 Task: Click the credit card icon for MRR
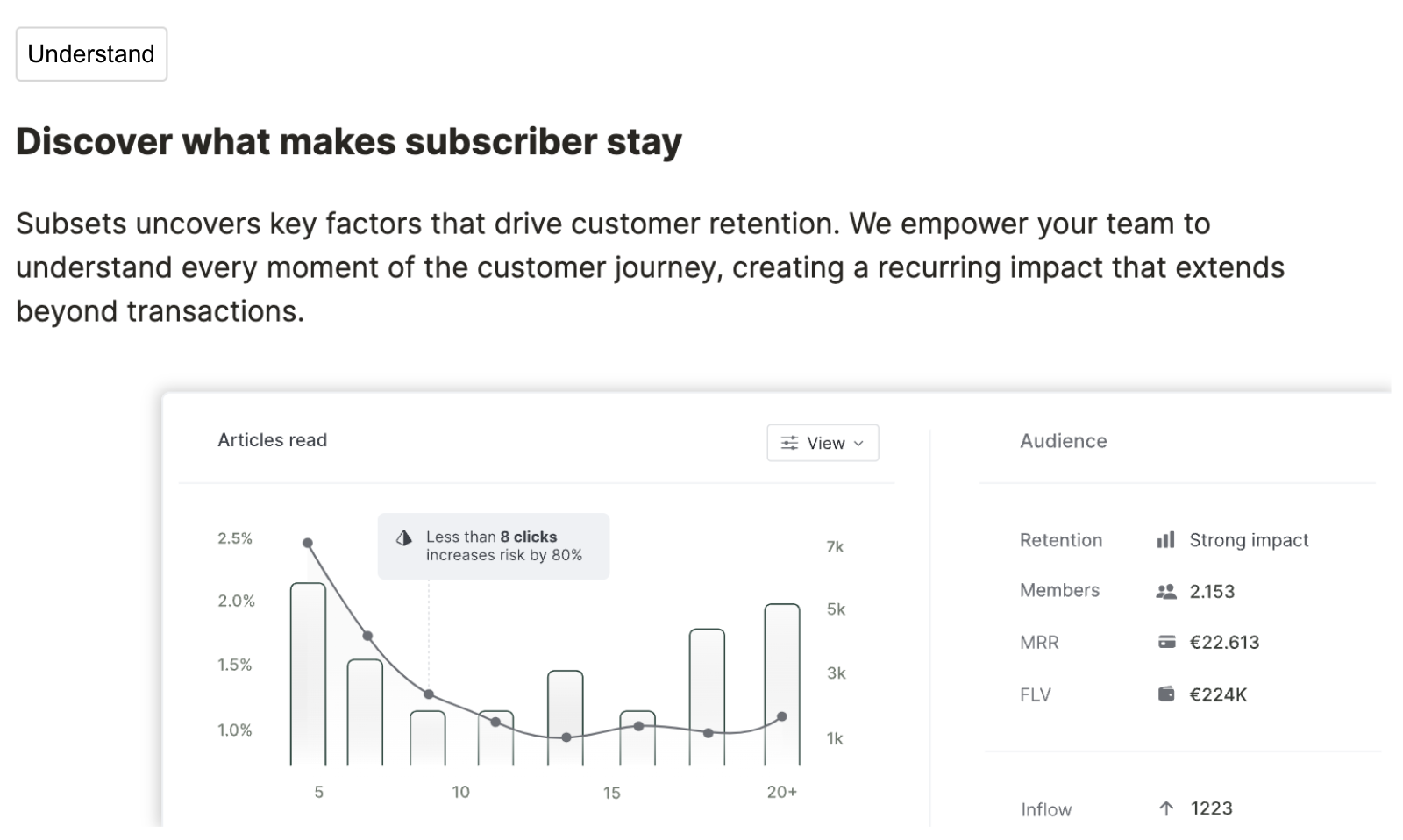(1166, 643)
